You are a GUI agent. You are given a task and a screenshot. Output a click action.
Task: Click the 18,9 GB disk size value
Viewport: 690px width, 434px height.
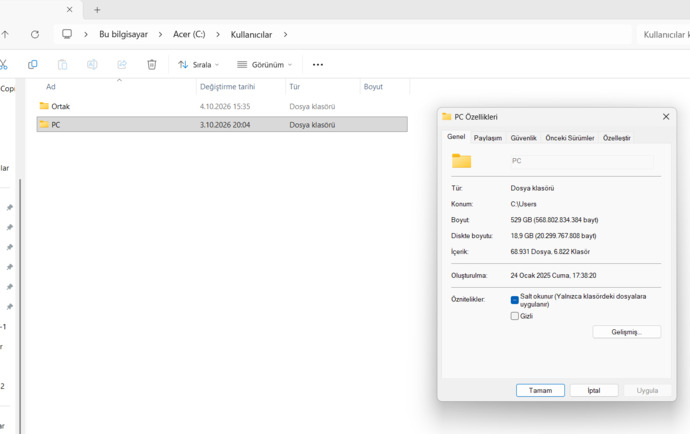pos(553,236)
